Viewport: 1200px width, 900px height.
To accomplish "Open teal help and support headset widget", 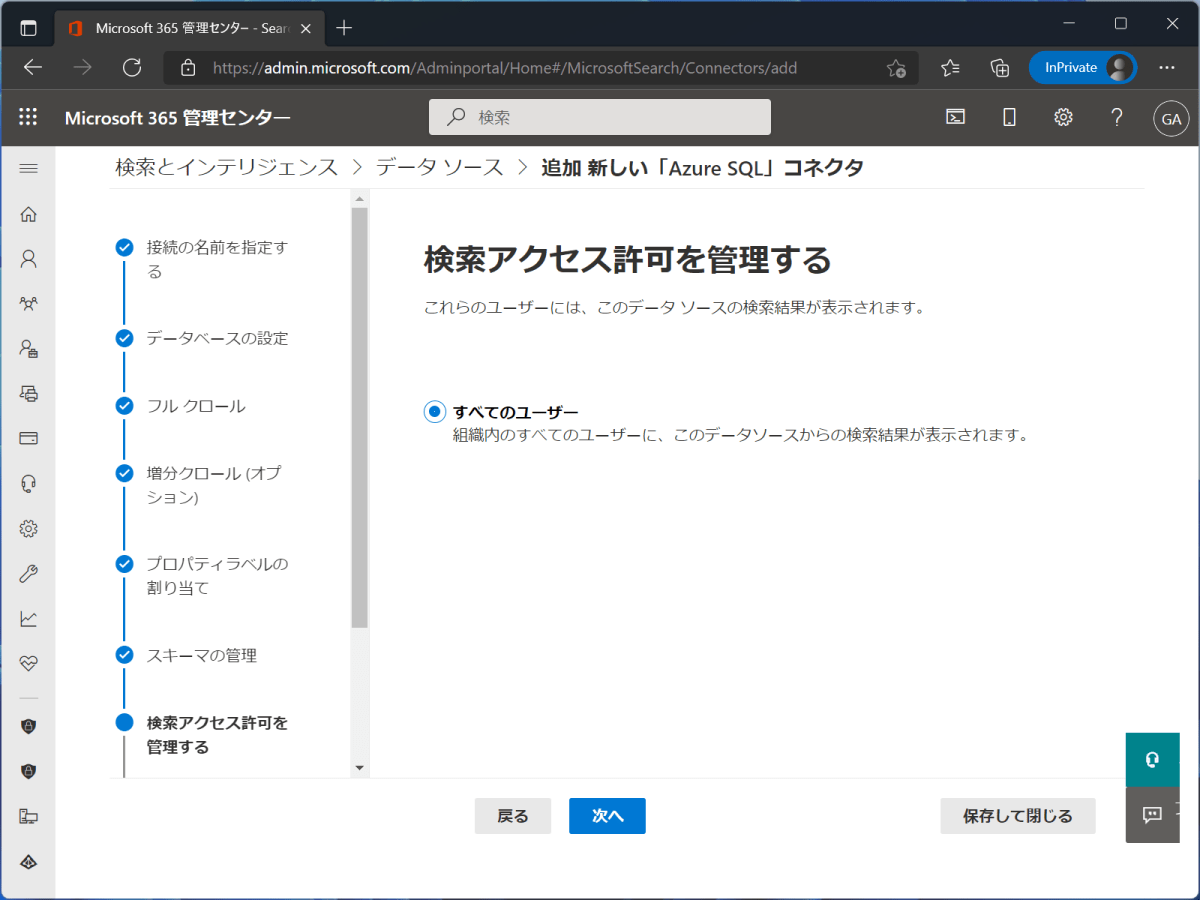I will click(x=1152, y=760).
